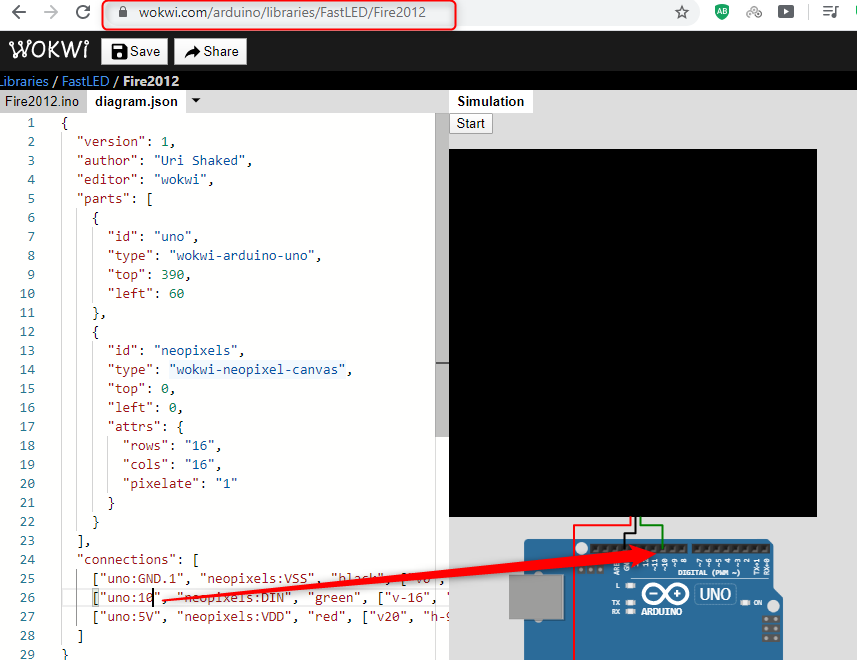The width and height of the screenshot is (857, 660).
Task: Click the AB adblocker extension icon
Action: coord(721,12)
